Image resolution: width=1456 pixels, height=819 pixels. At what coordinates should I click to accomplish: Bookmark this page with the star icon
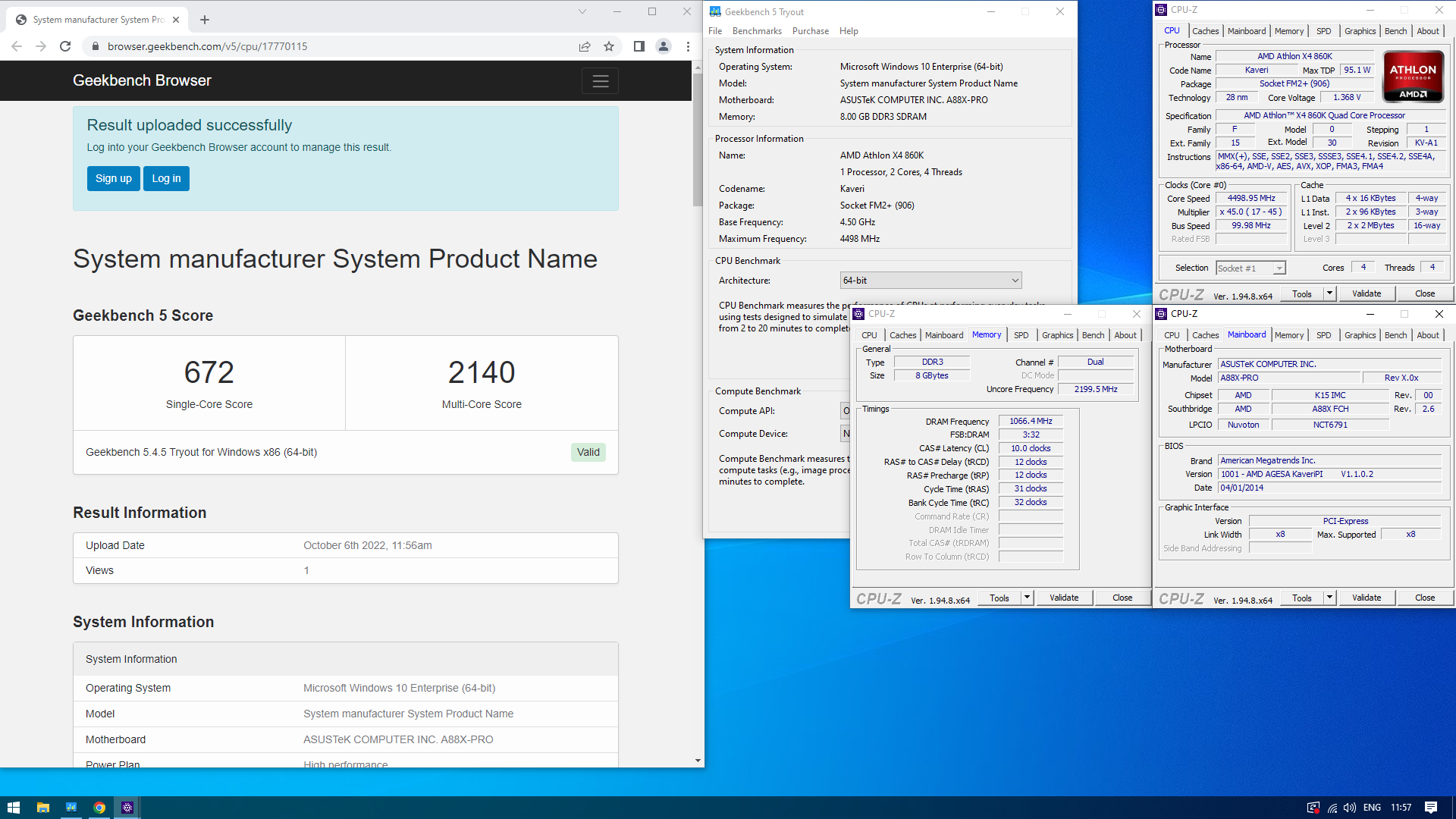click(609, 46)
